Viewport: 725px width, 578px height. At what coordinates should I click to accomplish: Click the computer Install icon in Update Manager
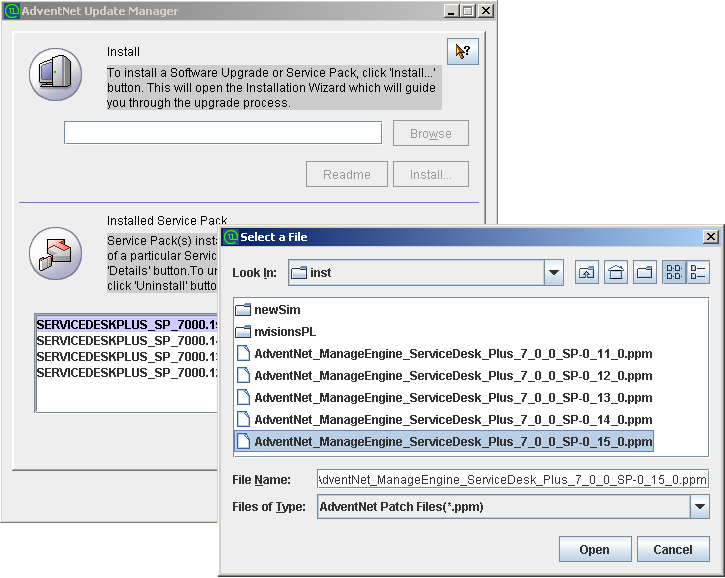click(55, 74)
